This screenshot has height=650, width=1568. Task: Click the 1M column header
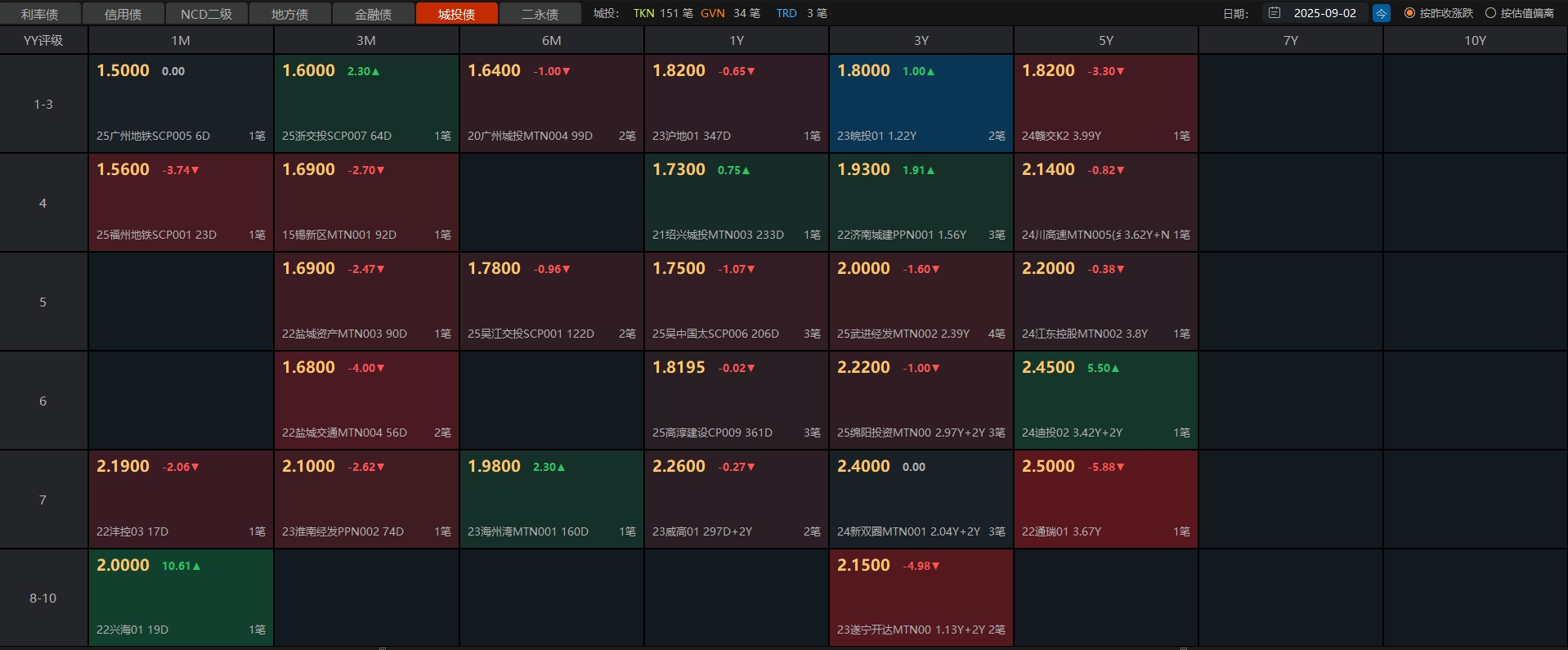point(181,40)
